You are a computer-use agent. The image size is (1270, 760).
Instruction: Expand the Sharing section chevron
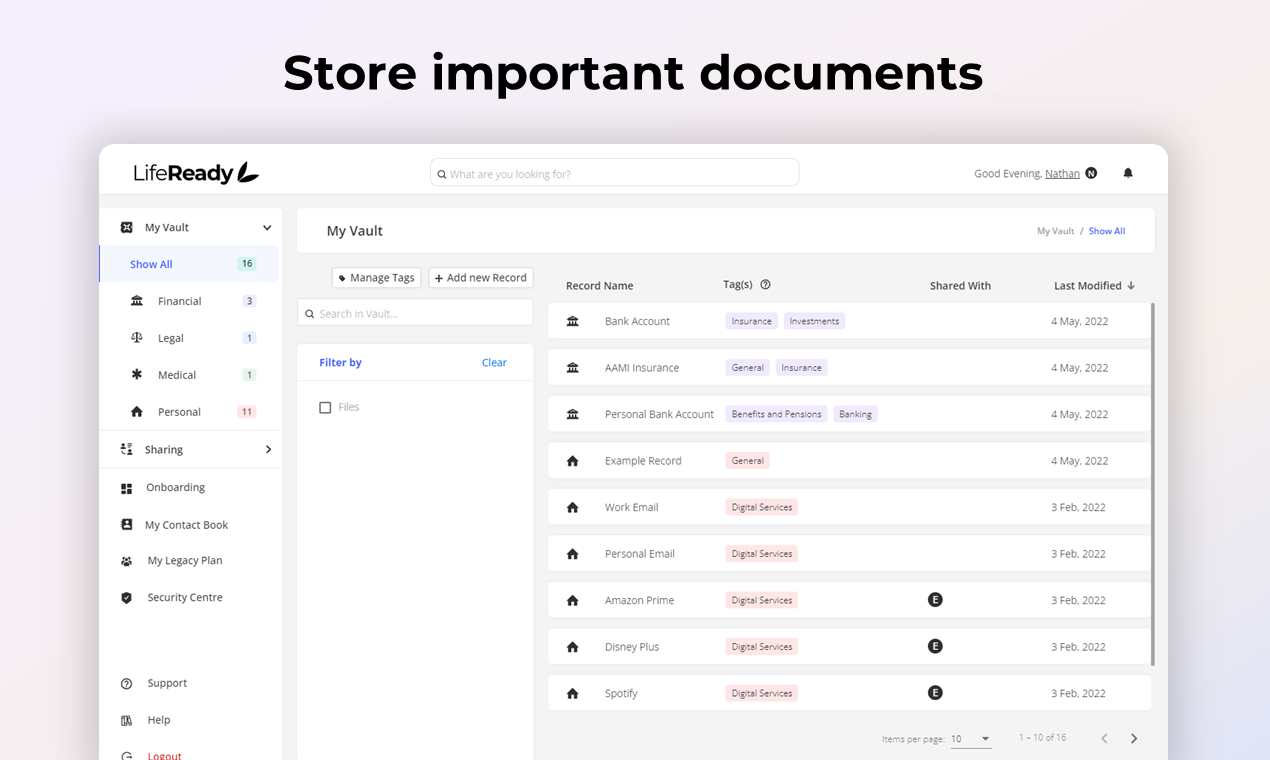coord(268,450)
